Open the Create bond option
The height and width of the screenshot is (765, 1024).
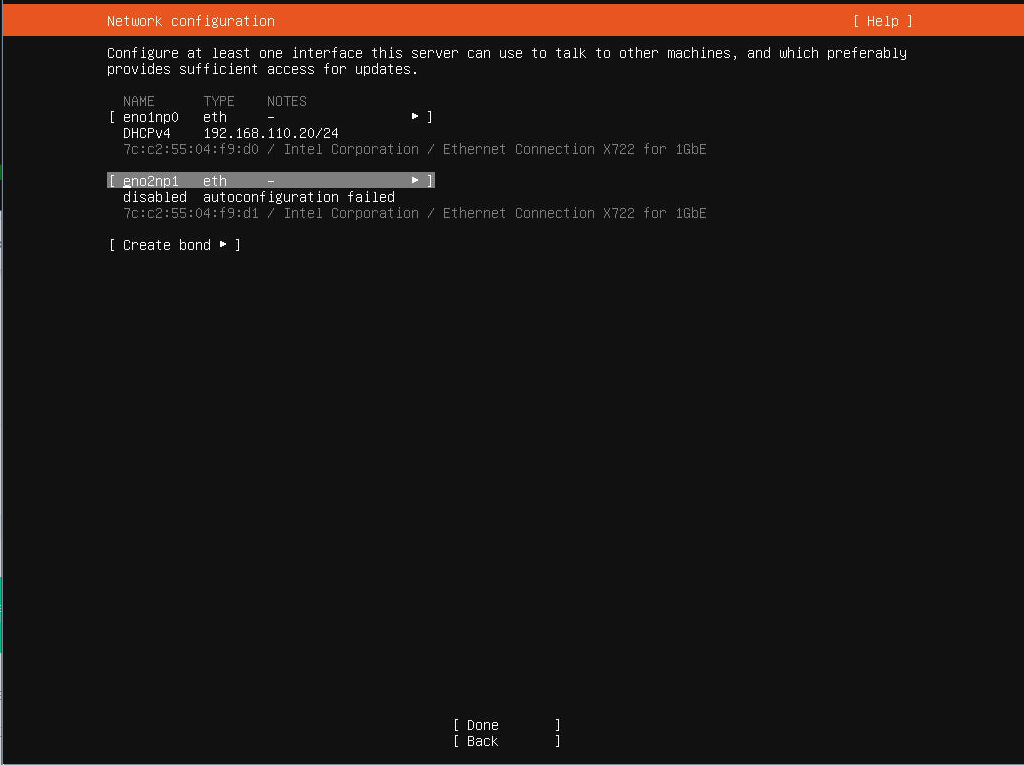pyautogui.click(x=166, y=245)
